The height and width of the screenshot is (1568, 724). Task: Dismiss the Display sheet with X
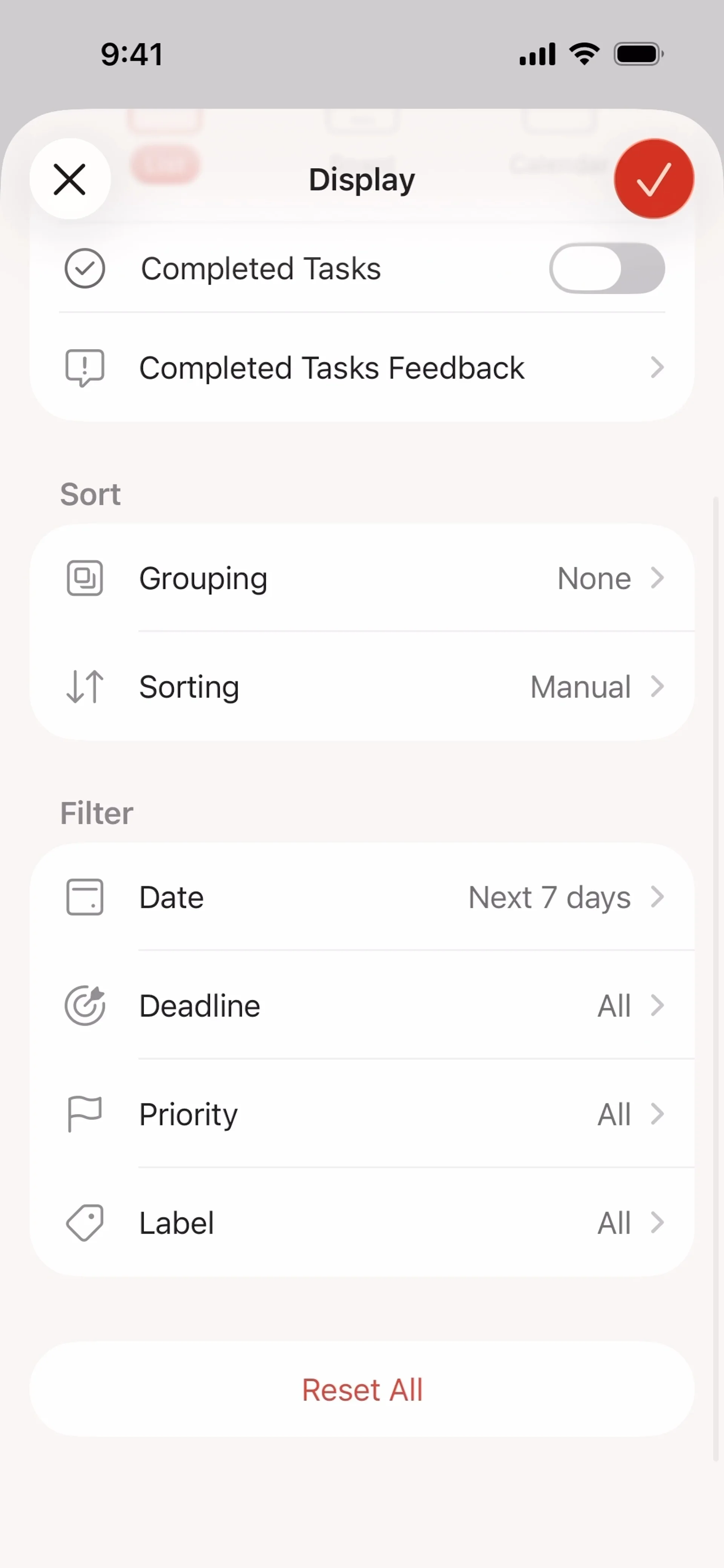pyautogui.click(x=70, y=179)
